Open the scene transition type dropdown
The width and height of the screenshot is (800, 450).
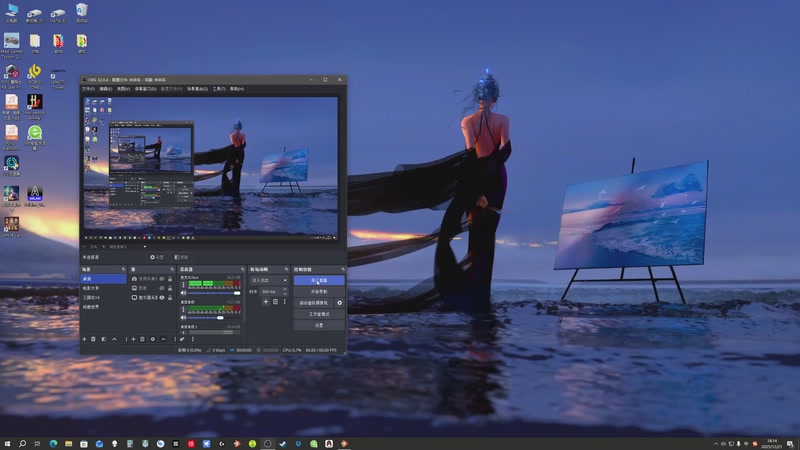[269, 280]
